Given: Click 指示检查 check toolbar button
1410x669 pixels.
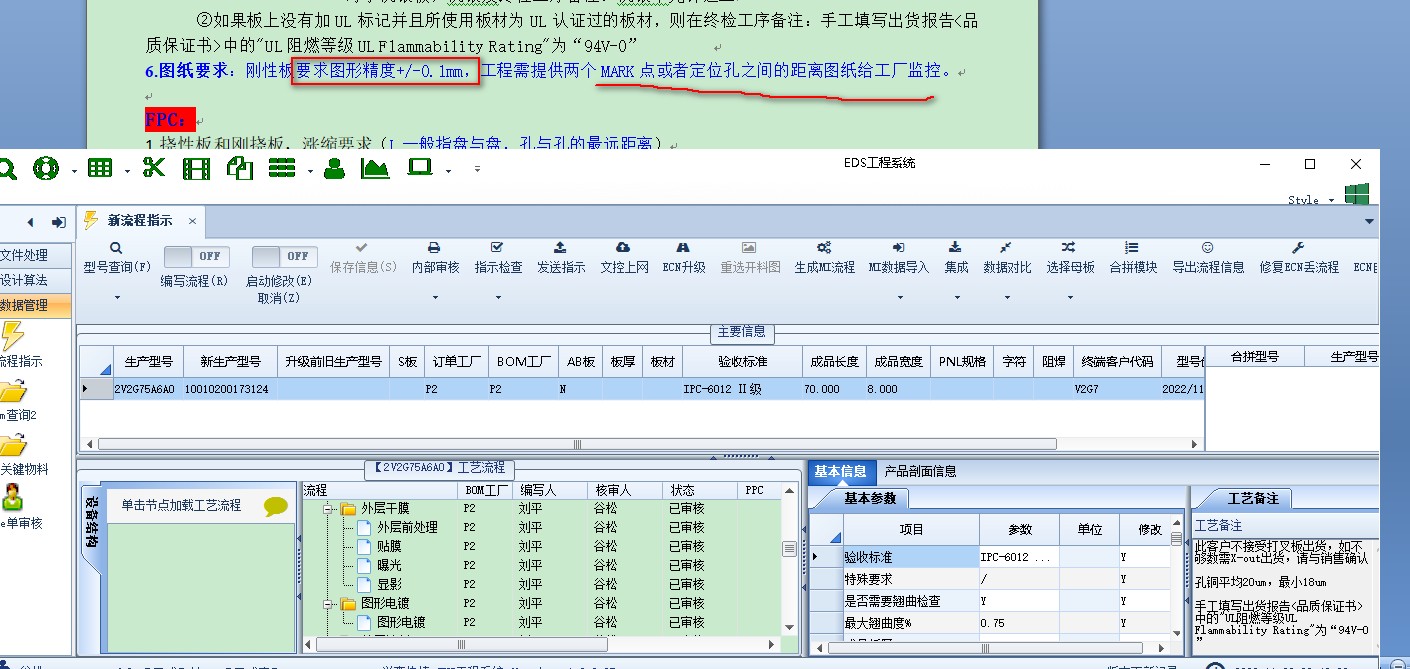Looking at the screenshot, I should coord(498,258).
